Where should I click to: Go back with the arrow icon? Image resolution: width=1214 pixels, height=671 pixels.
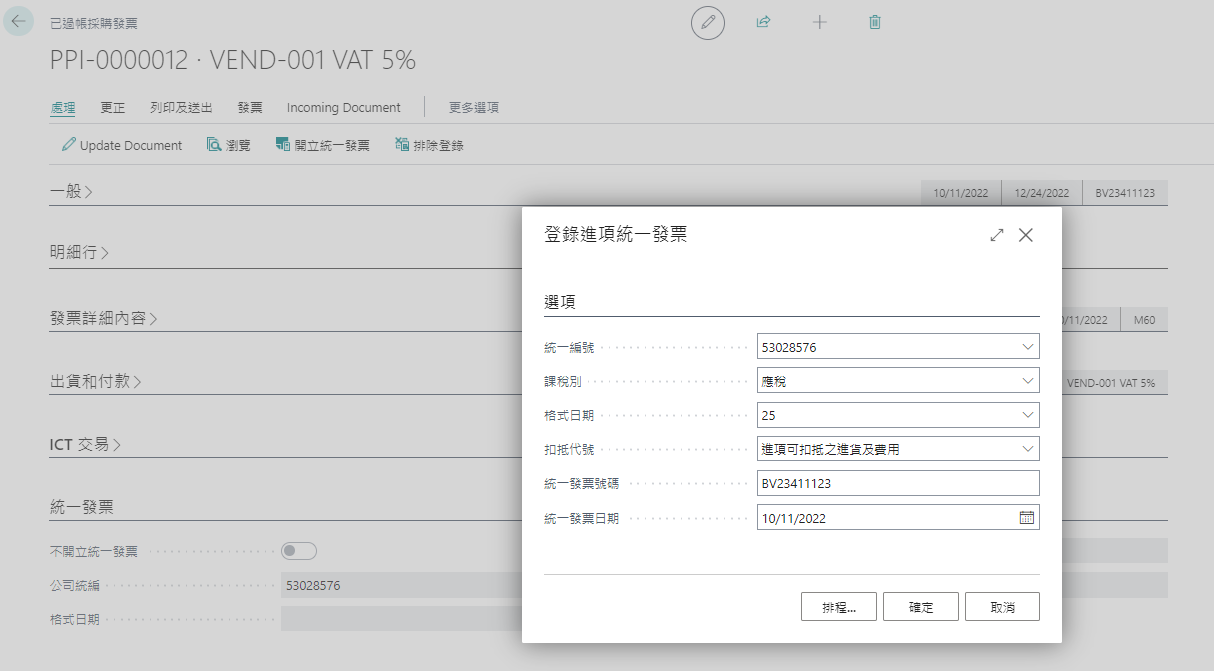tap(19, 21)
